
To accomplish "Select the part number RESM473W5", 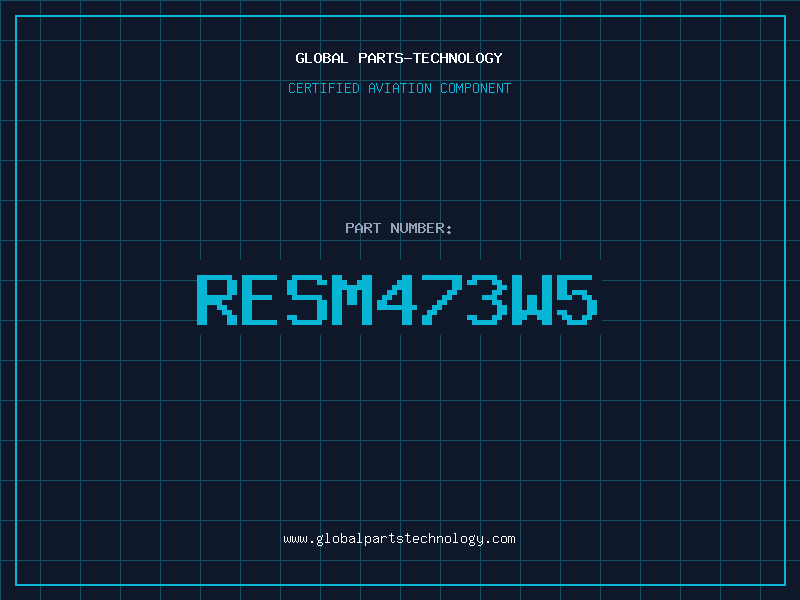I will pos(397,299).
